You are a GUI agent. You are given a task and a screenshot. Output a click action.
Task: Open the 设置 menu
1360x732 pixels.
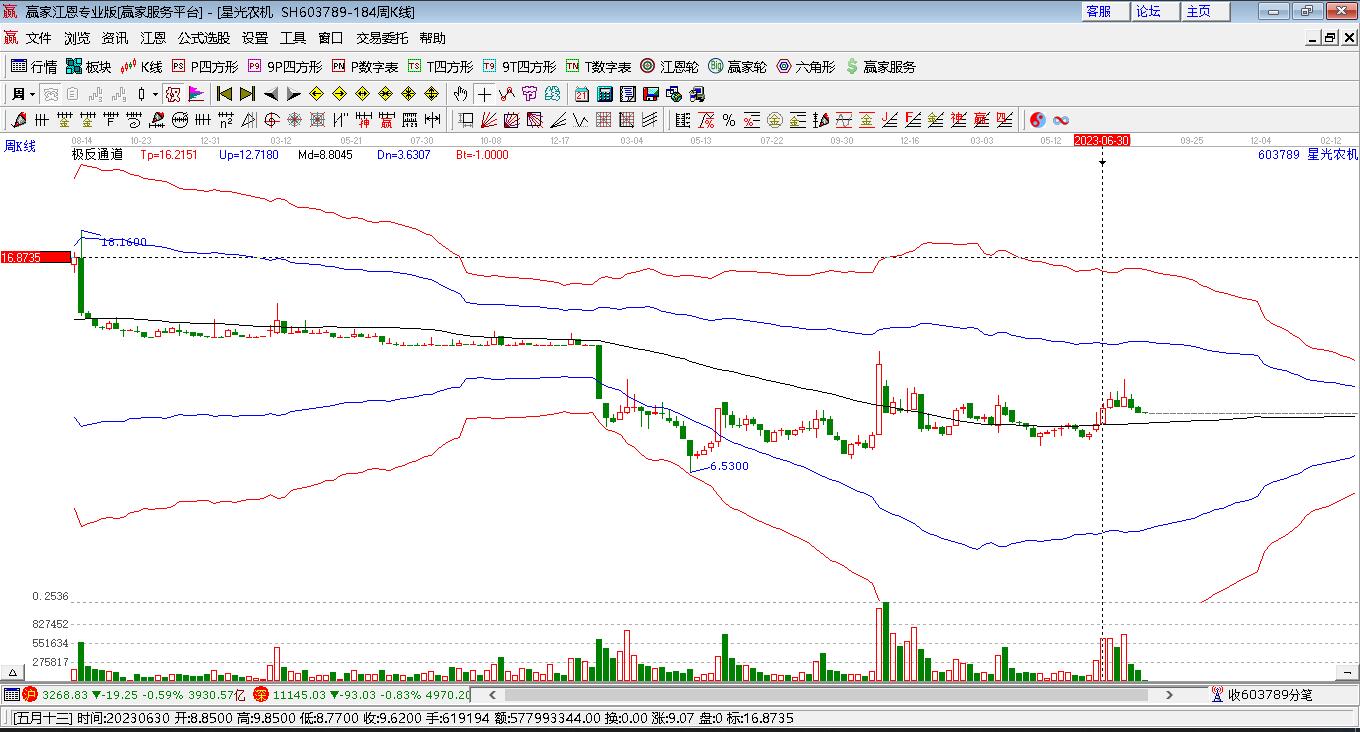click(255, 38)
